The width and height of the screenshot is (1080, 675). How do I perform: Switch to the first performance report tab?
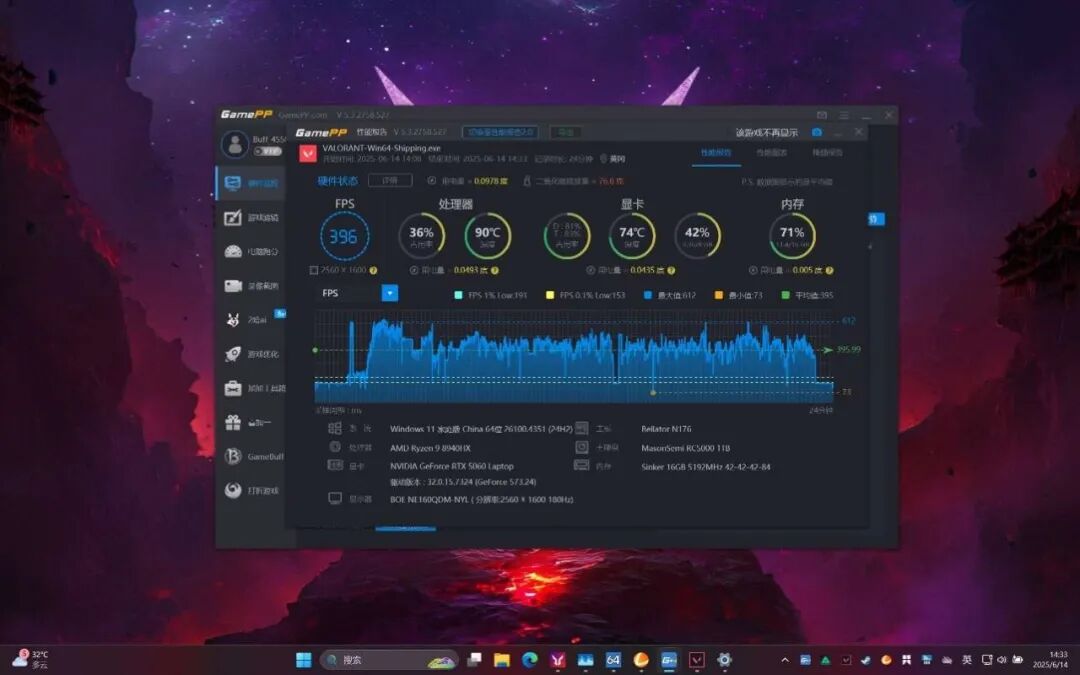pyautogui.click(x=716, y=153)
